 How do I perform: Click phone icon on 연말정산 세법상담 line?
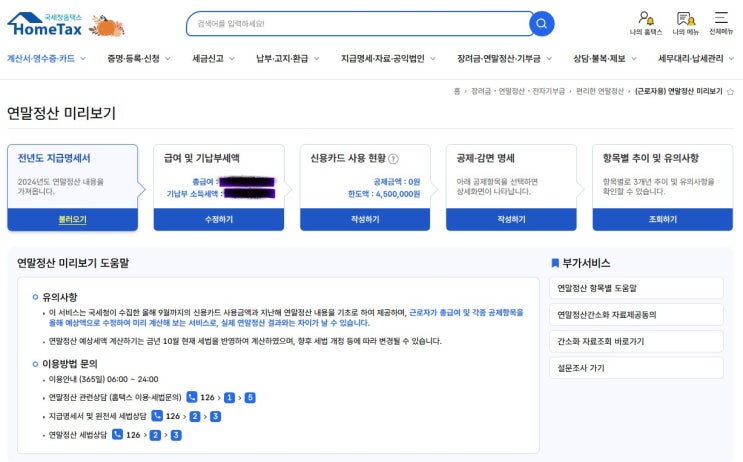click(x=118, y=435)
